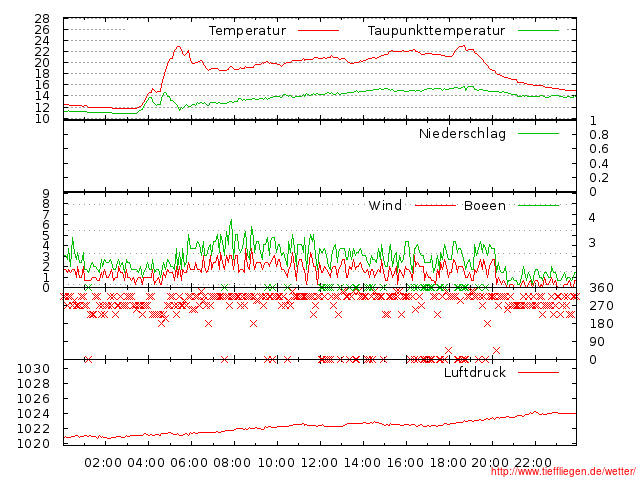Click the green Niederschlag legend line
640x480 pixels.
[538, 133]
